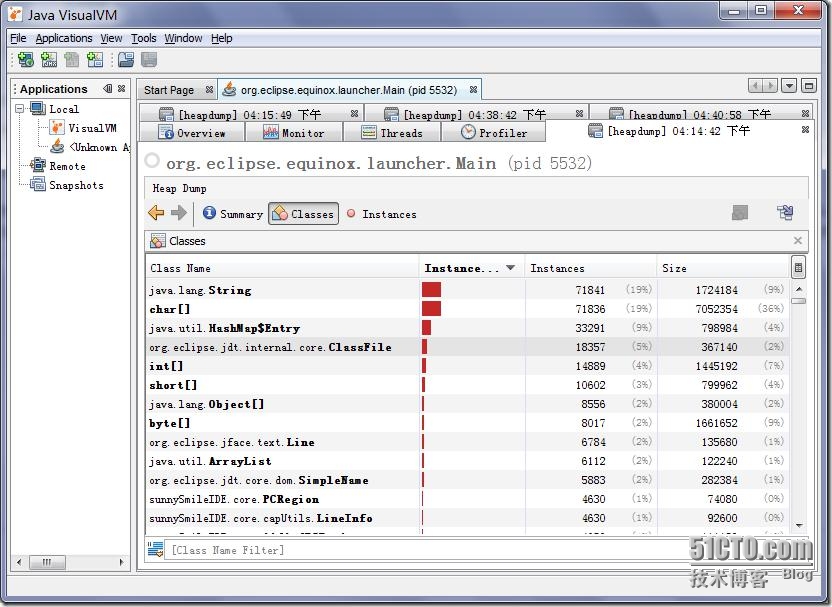Image resolution: width=832 pixels, height=607 pixels.
Task: Open the heapdump 04:40:58 tab
Action: [x=699, y=114]
